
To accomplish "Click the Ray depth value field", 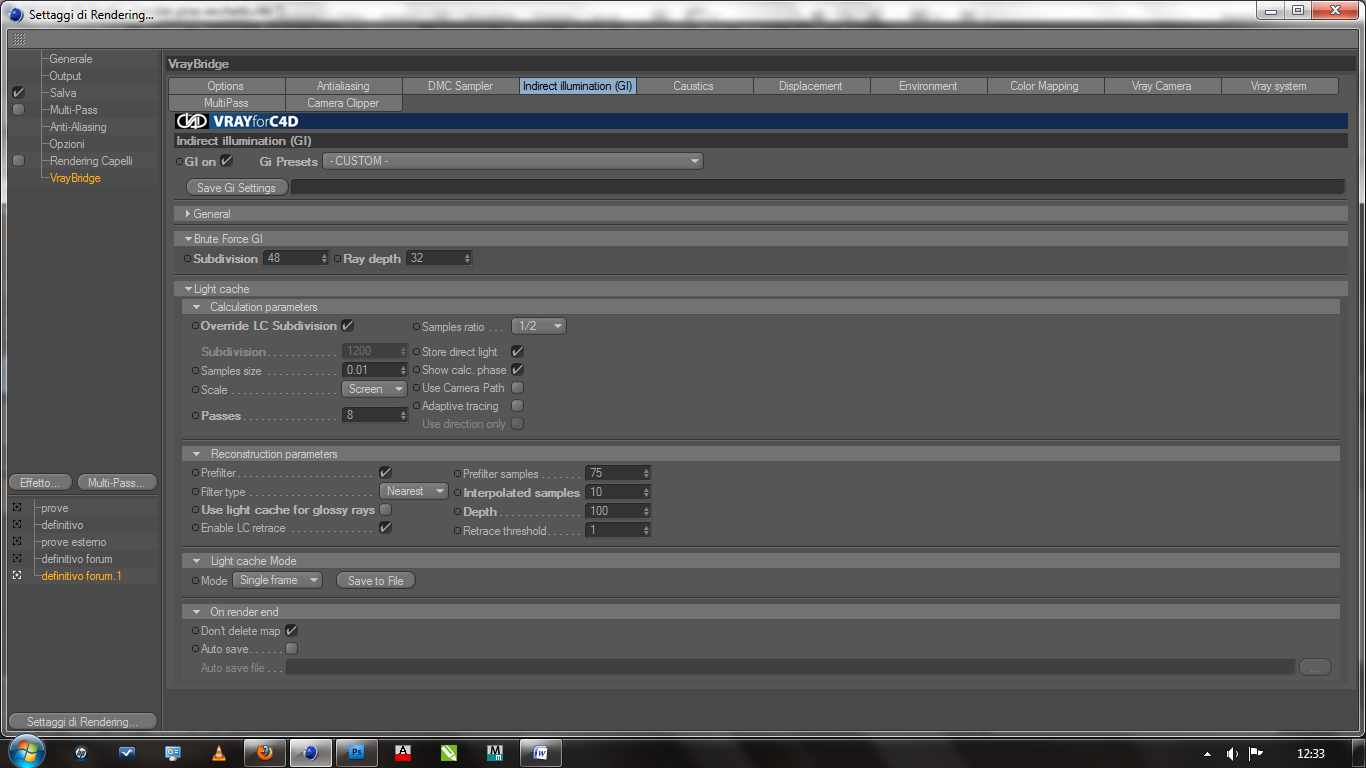I will 433,258.
